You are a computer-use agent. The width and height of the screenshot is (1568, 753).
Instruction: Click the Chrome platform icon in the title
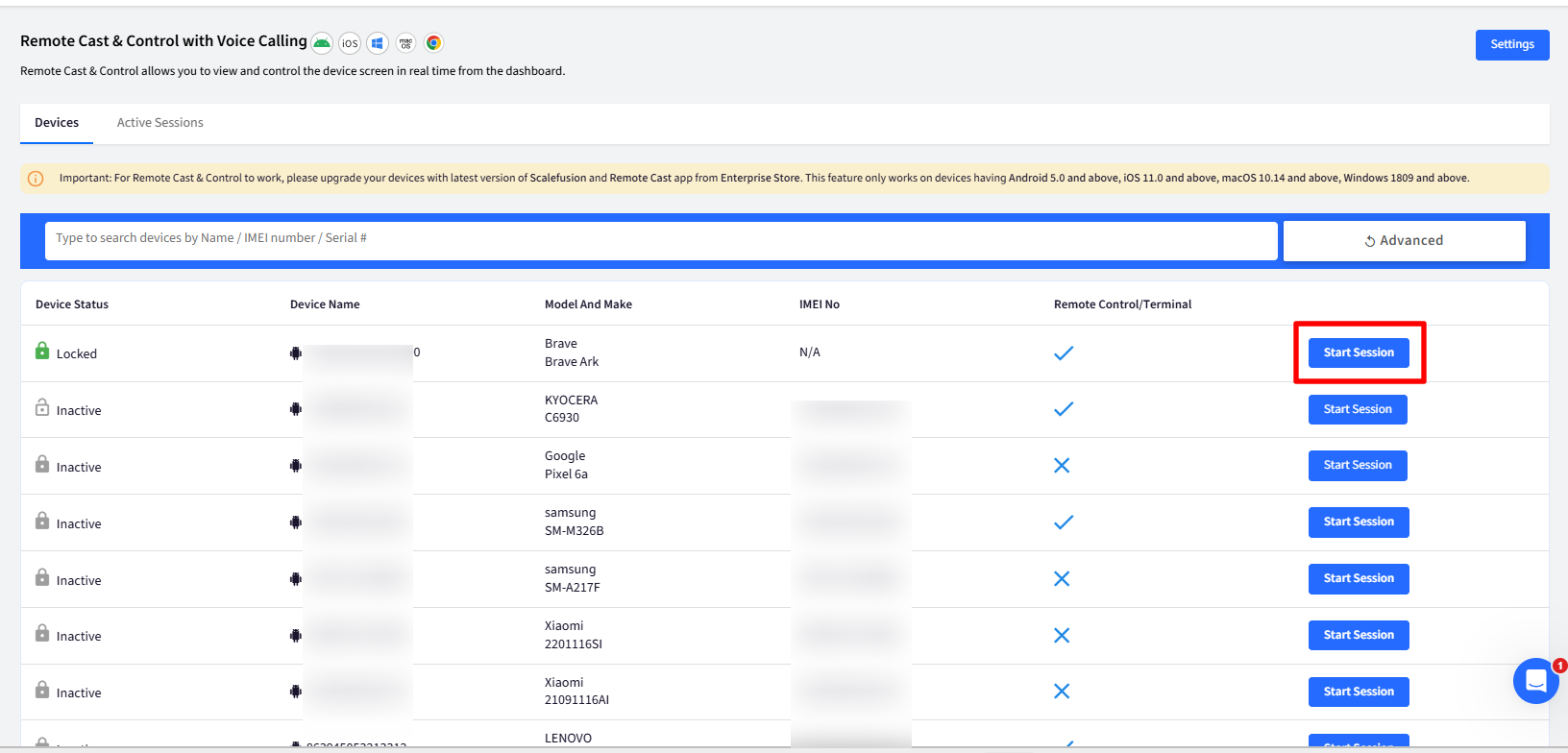(x=434, y=42)
